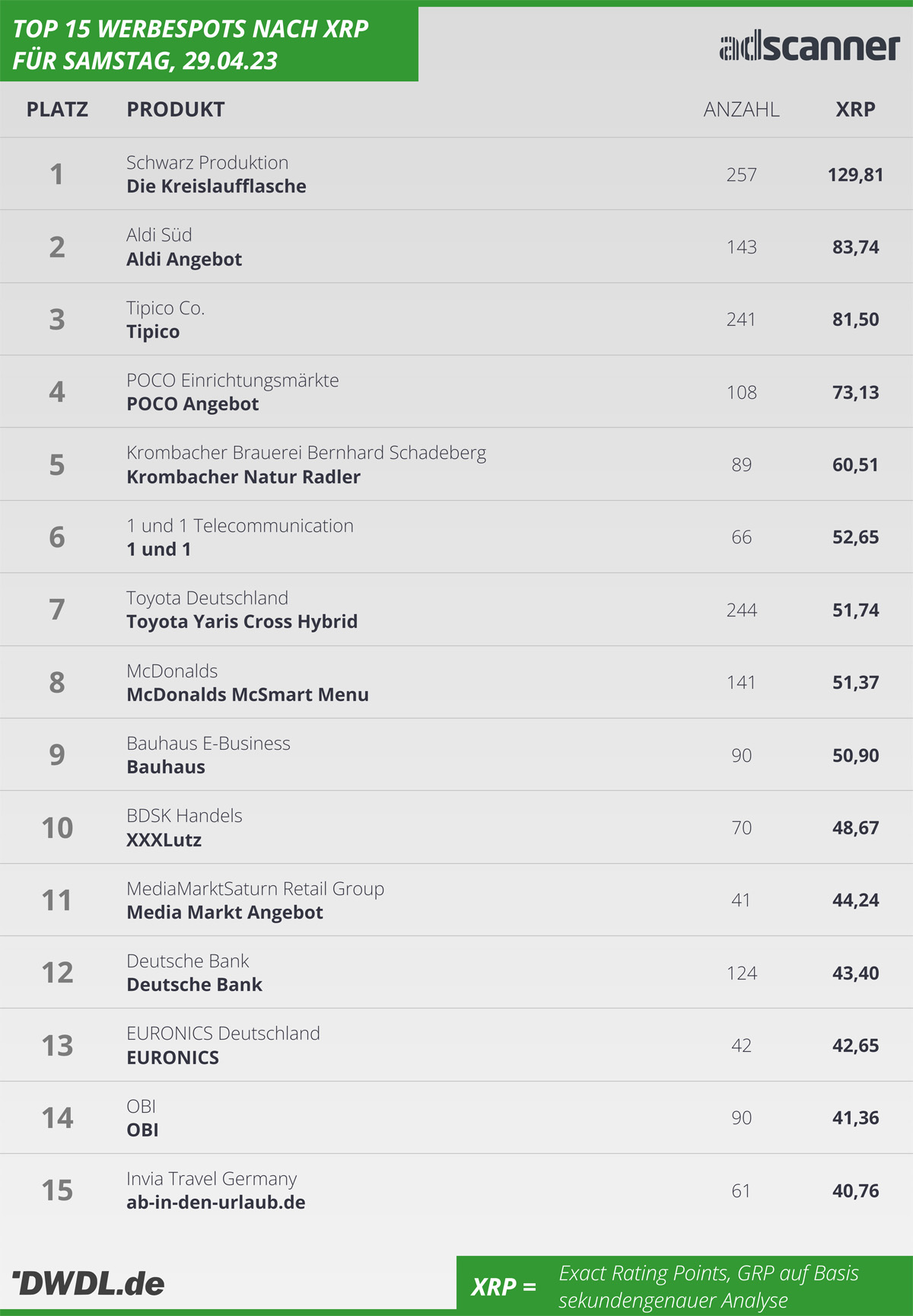Image resolution: width=913 pixels, height=1316 pixels.
Task: Select Krombacher Natur Radler entry
Action: coord(243,477)
